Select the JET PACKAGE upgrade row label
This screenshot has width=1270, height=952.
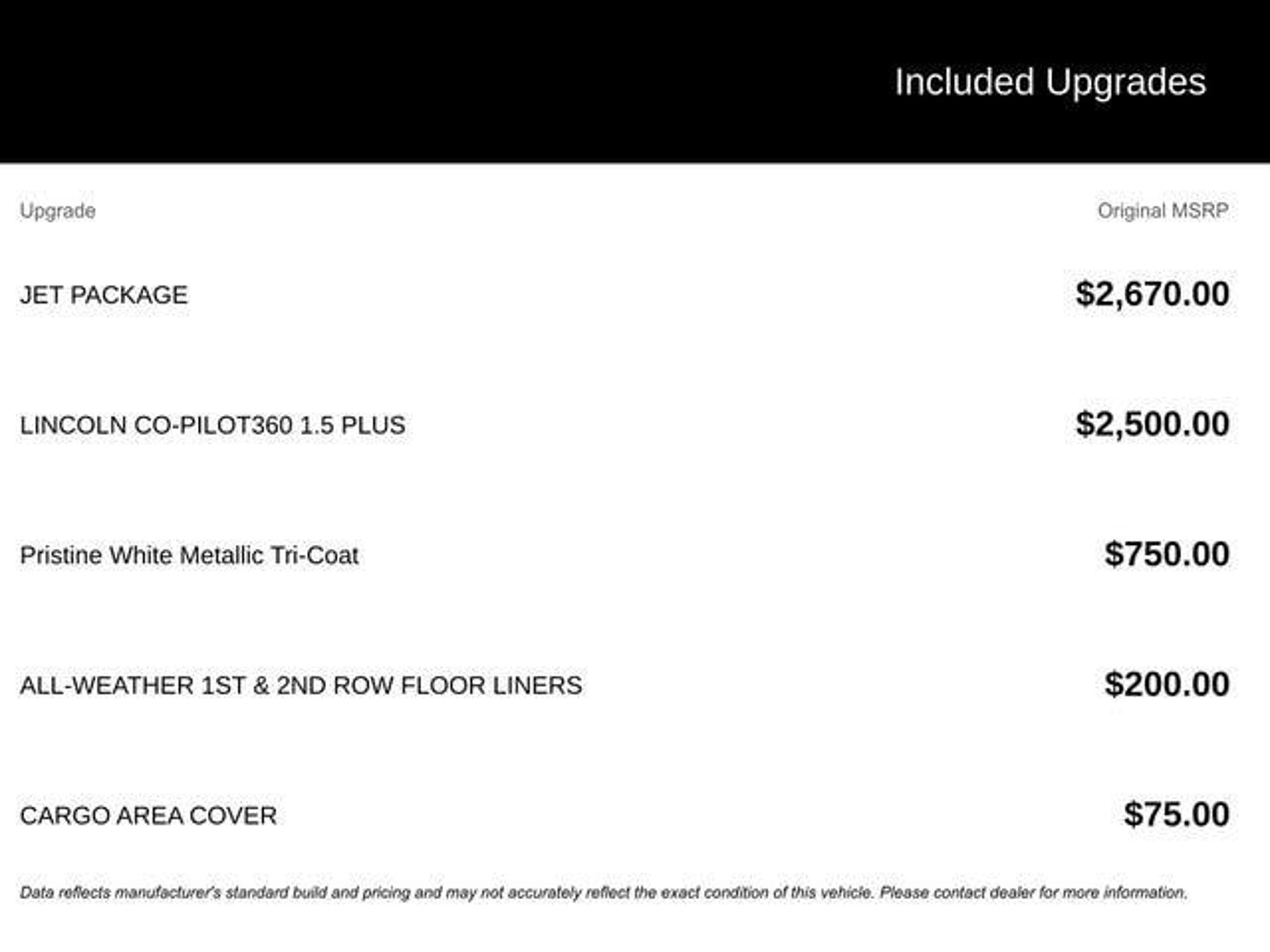tap(104, 295)
